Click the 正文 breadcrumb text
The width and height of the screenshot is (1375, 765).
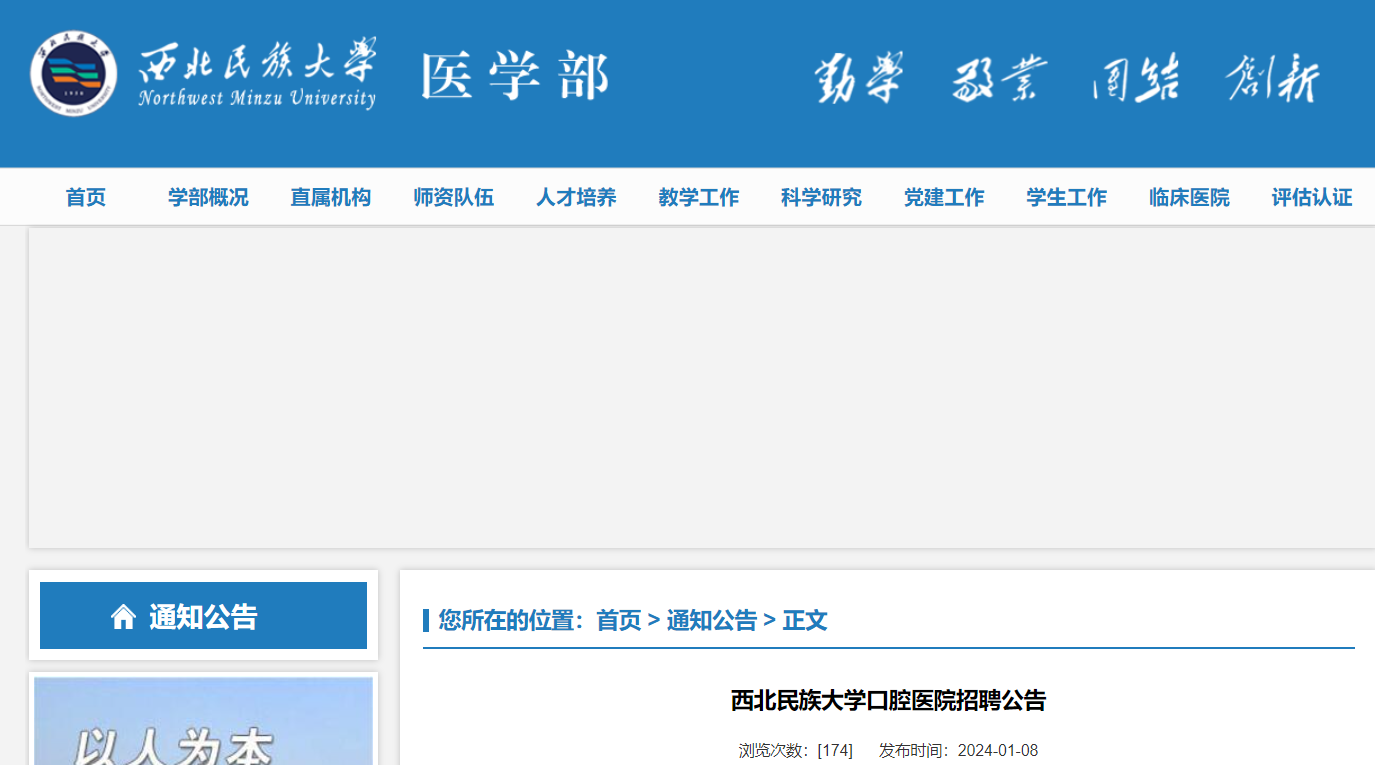point(805,620)
